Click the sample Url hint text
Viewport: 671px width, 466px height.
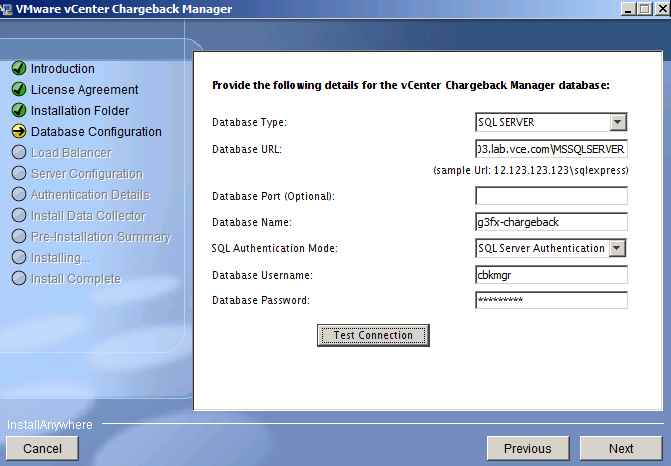coord(531,170)
